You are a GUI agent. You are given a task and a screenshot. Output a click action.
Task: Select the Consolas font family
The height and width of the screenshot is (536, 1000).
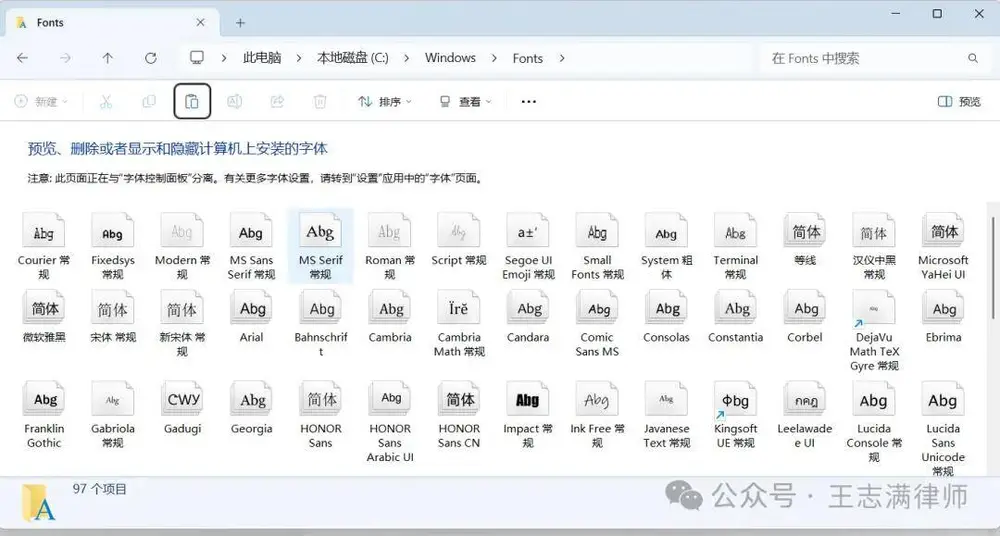[666, 317]
